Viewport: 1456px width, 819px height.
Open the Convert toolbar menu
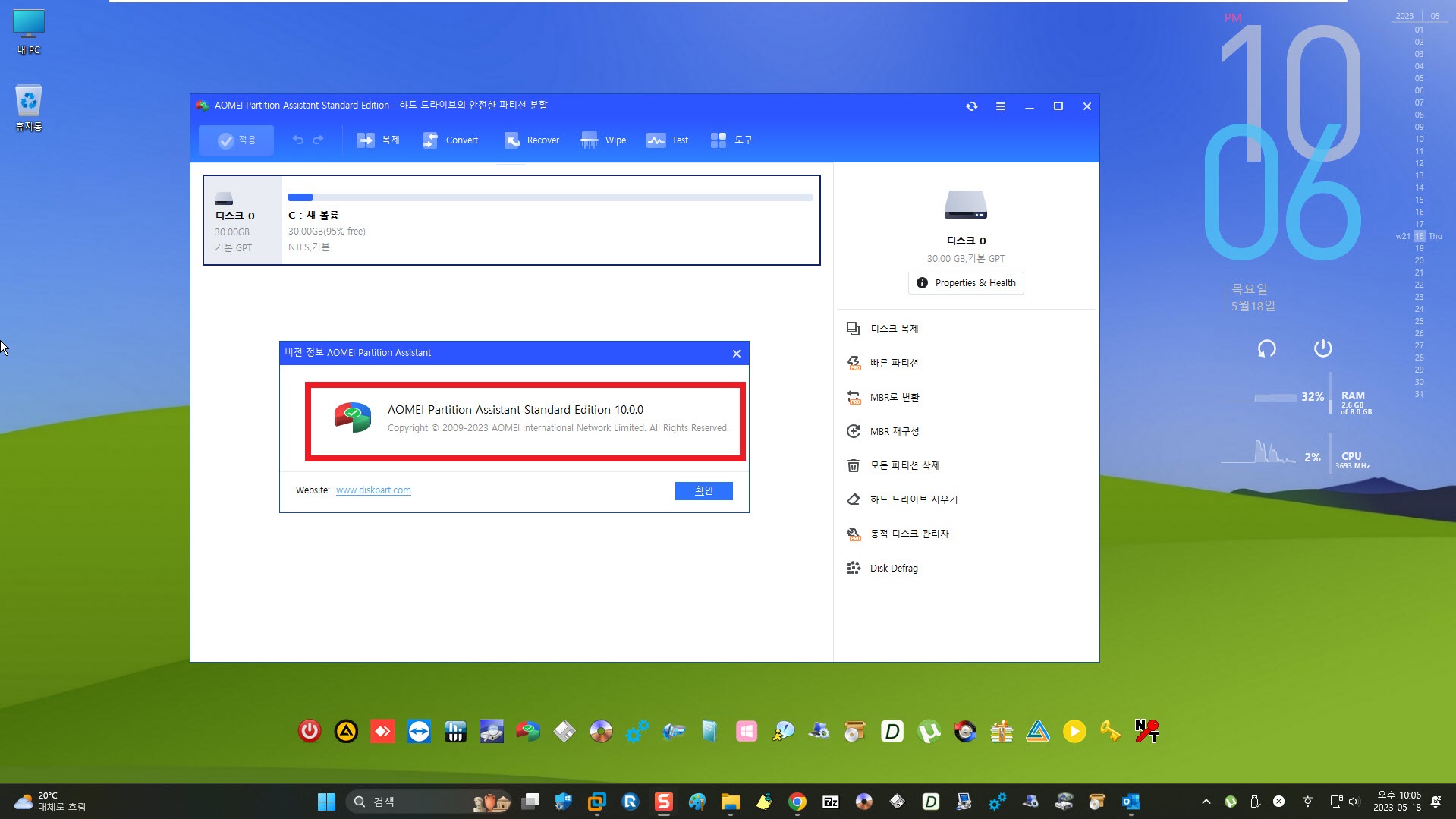[x=451, y=140]
